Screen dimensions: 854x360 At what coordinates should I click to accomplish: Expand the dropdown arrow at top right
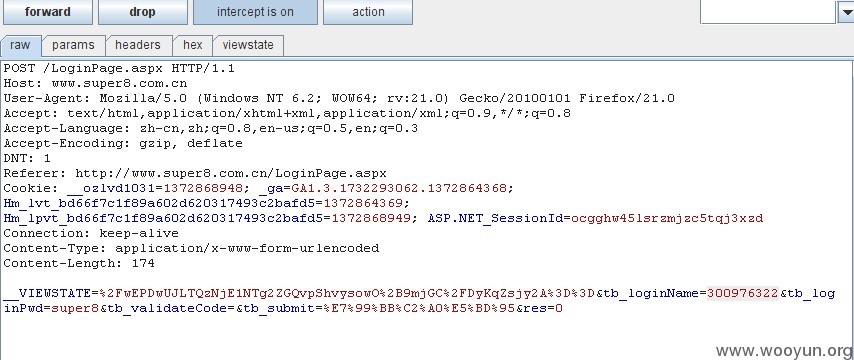[845, 11]
